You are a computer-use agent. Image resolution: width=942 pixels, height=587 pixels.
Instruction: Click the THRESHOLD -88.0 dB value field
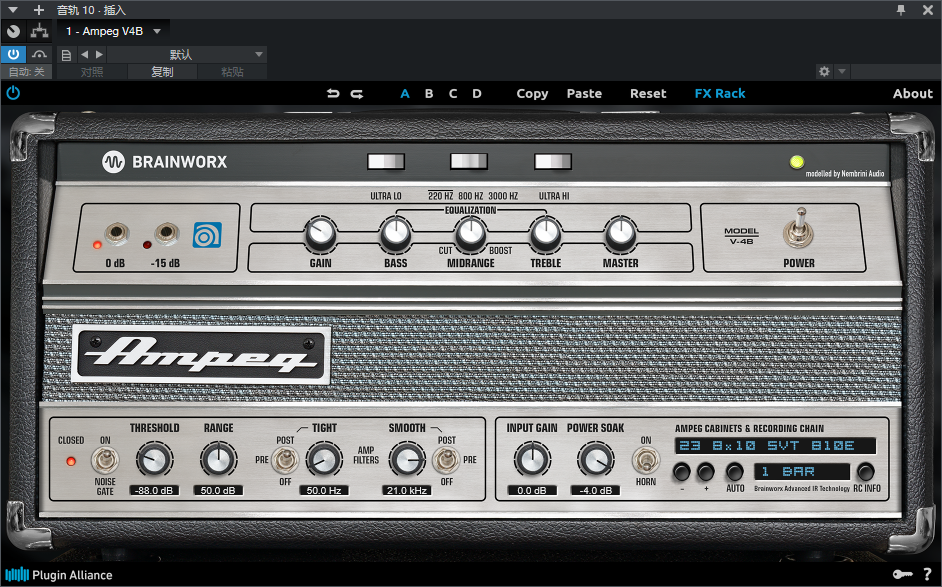tap(154, 490)
